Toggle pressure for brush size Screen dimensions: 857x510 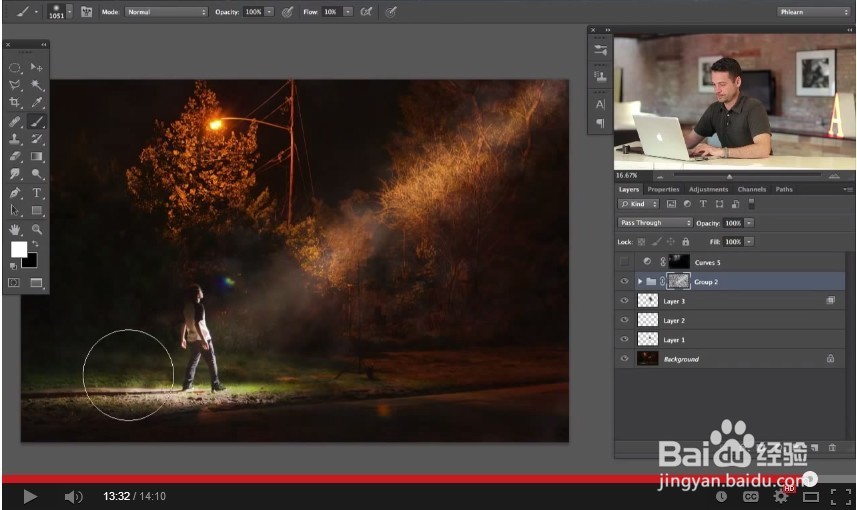click(390, 11)
